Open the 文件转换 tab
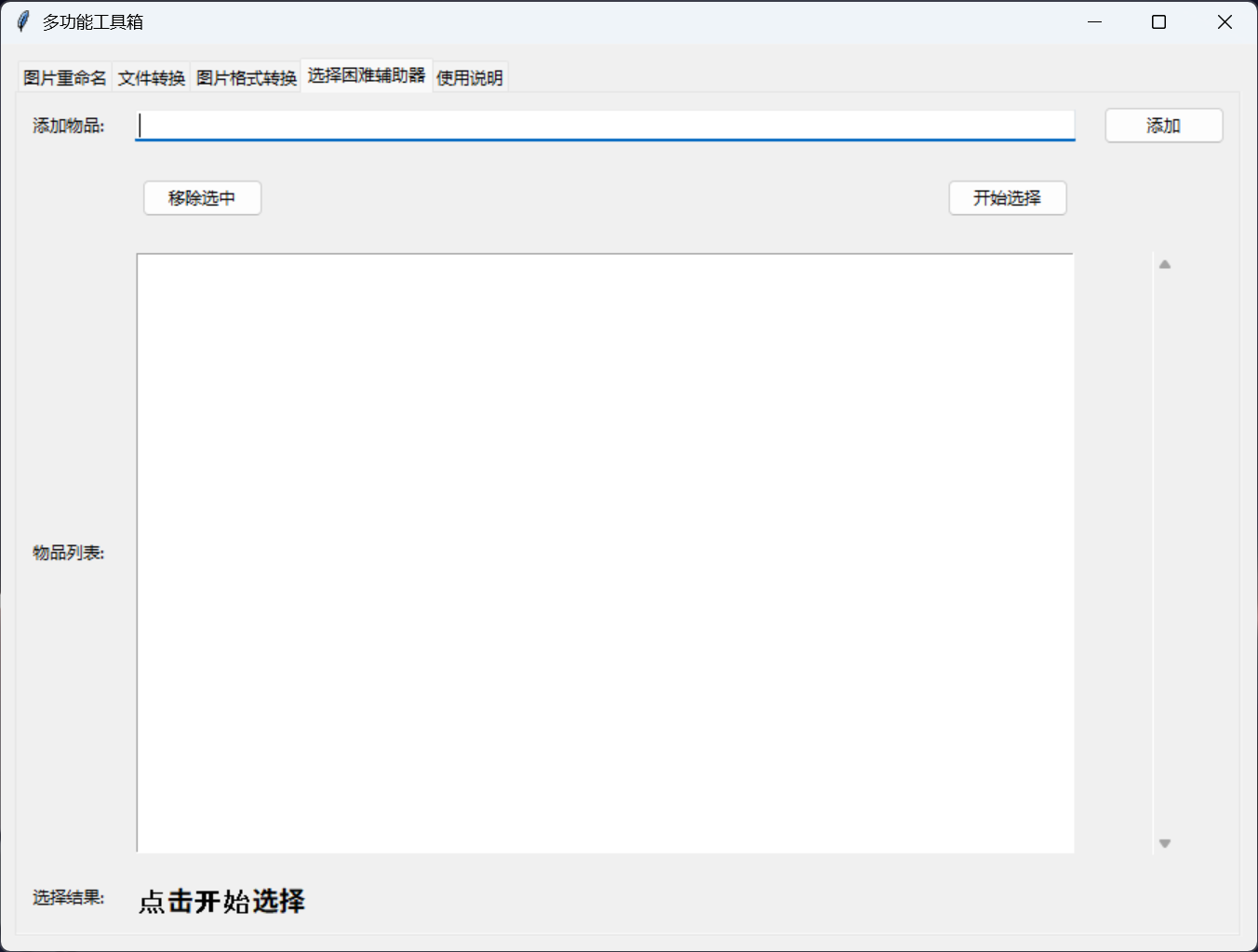Screen dimensions: 1258x952 (151, 78)
